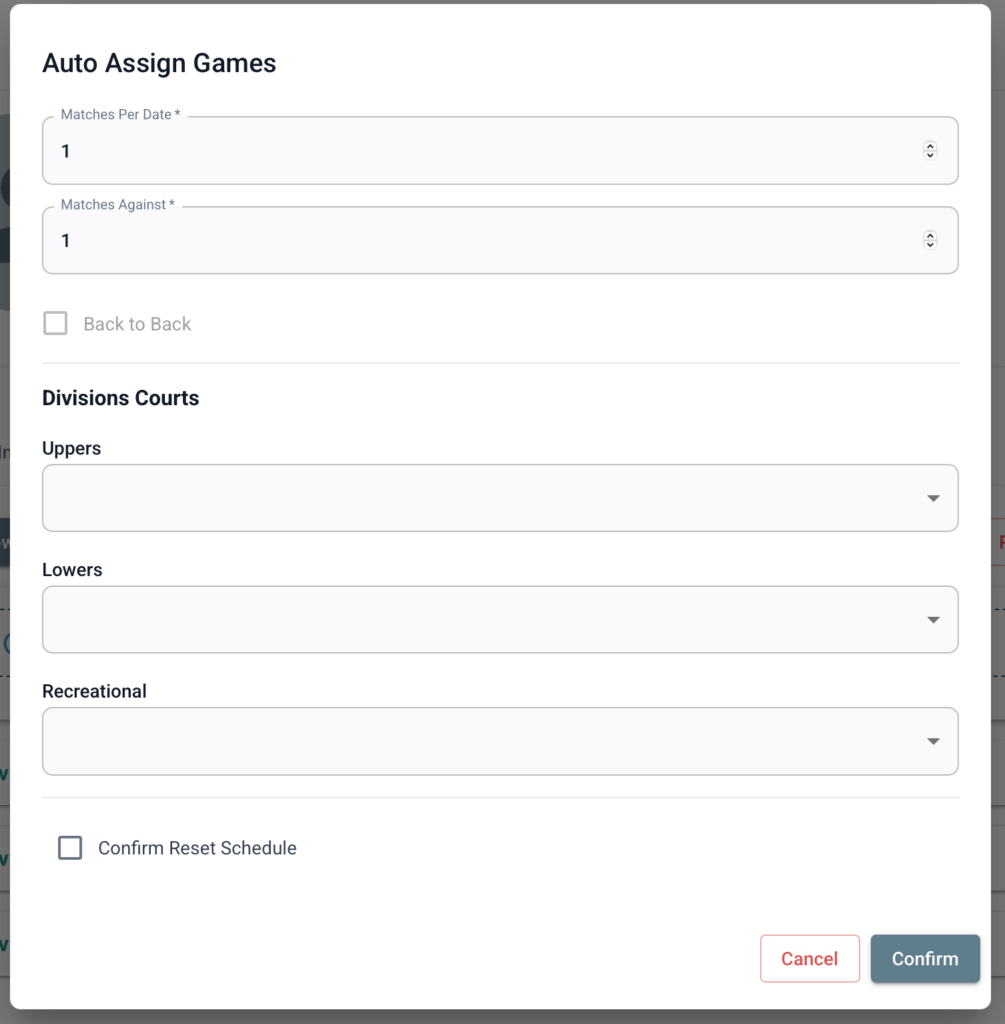Click the Divisions Courts heading

pyautogui.click(x=120, y=397)
